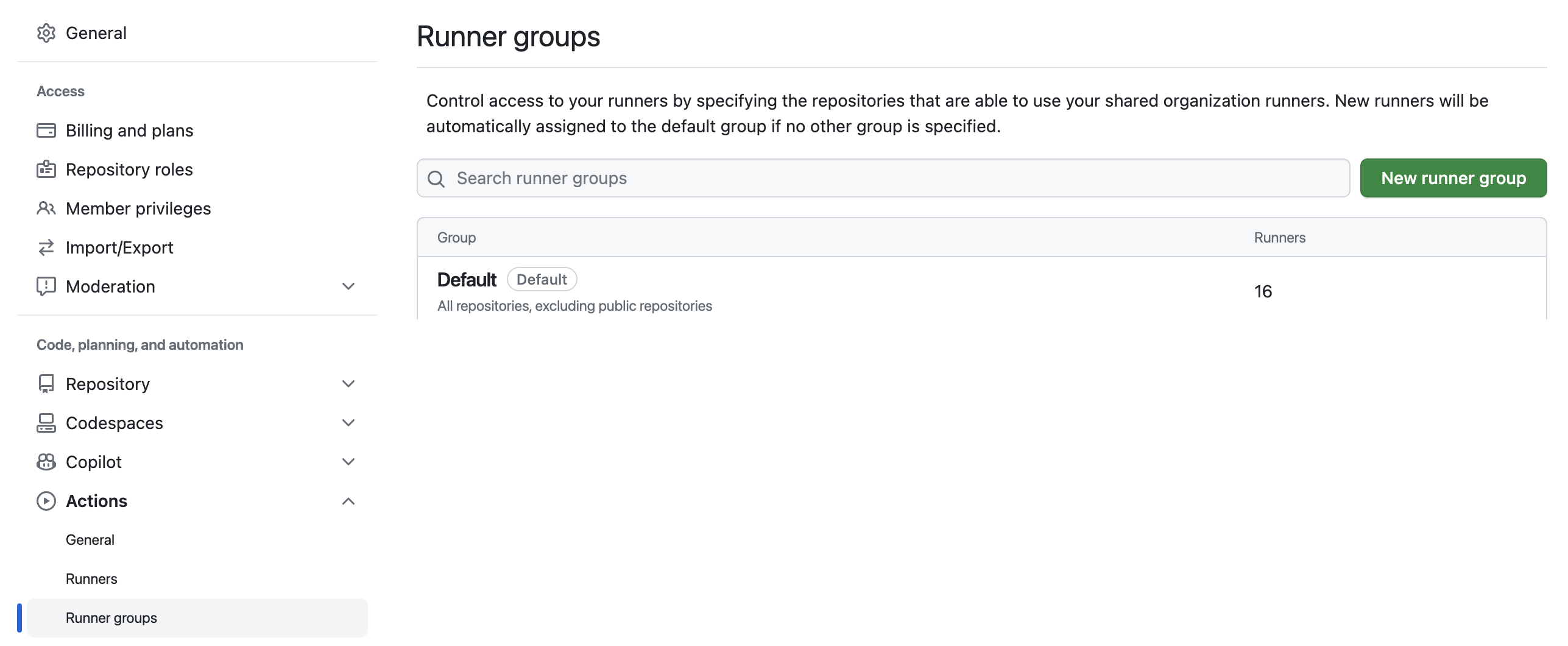Click the Moderation speech bubble icon
The image size is (1568, 646).
click(48, 286)
